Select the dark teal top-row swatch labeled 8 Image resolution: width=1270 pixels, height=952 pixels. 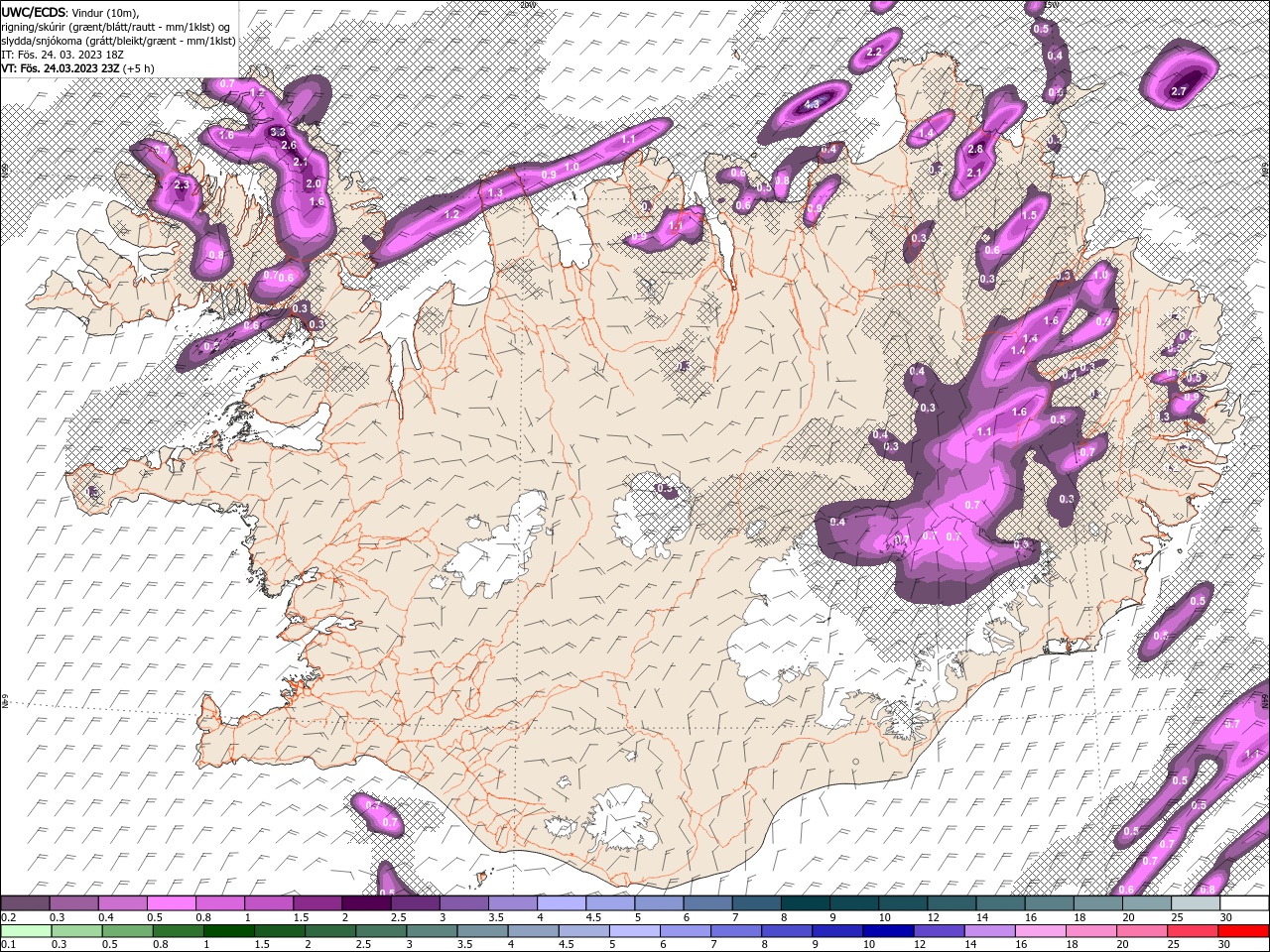click(806, 903)
